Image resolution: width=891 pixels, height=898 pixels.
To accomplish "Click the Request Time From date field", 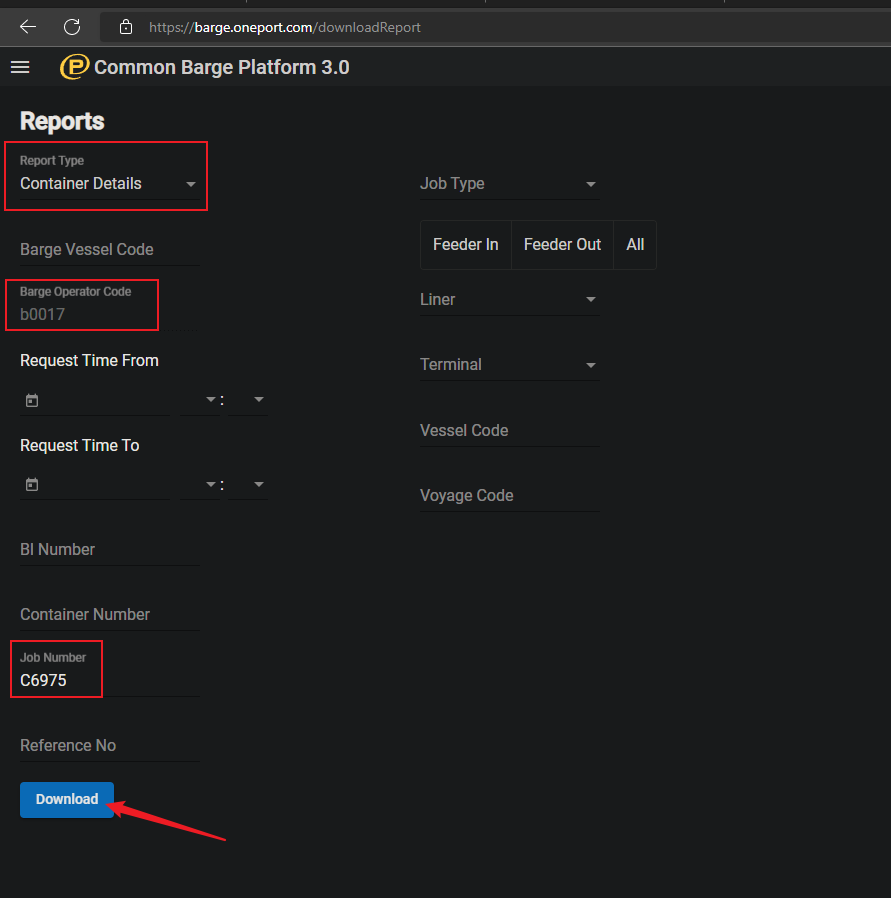I will point(94,400).
